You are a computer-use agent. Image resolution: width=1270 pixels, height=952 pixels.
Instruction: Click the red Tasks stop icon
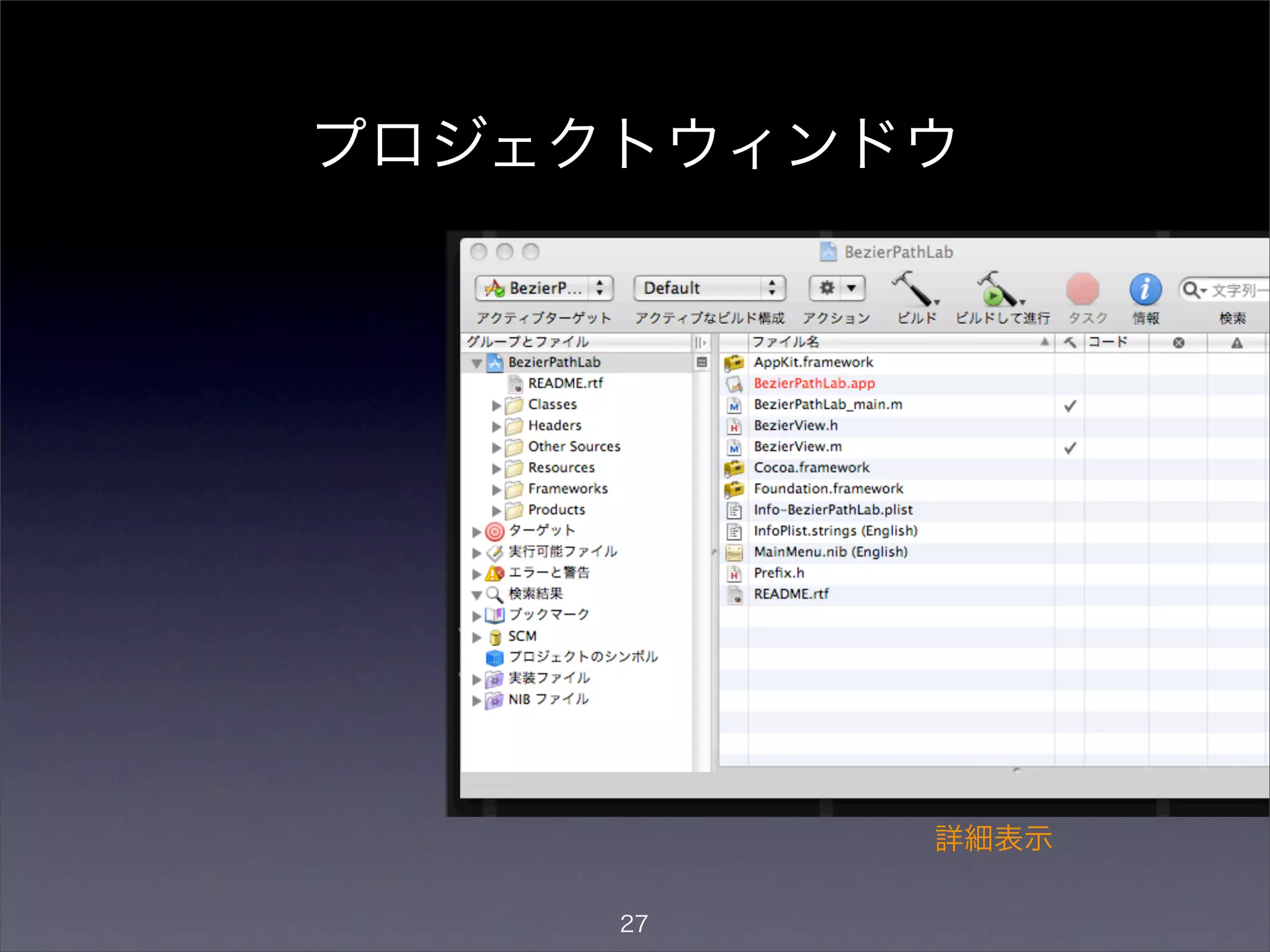coord(1083,289)
